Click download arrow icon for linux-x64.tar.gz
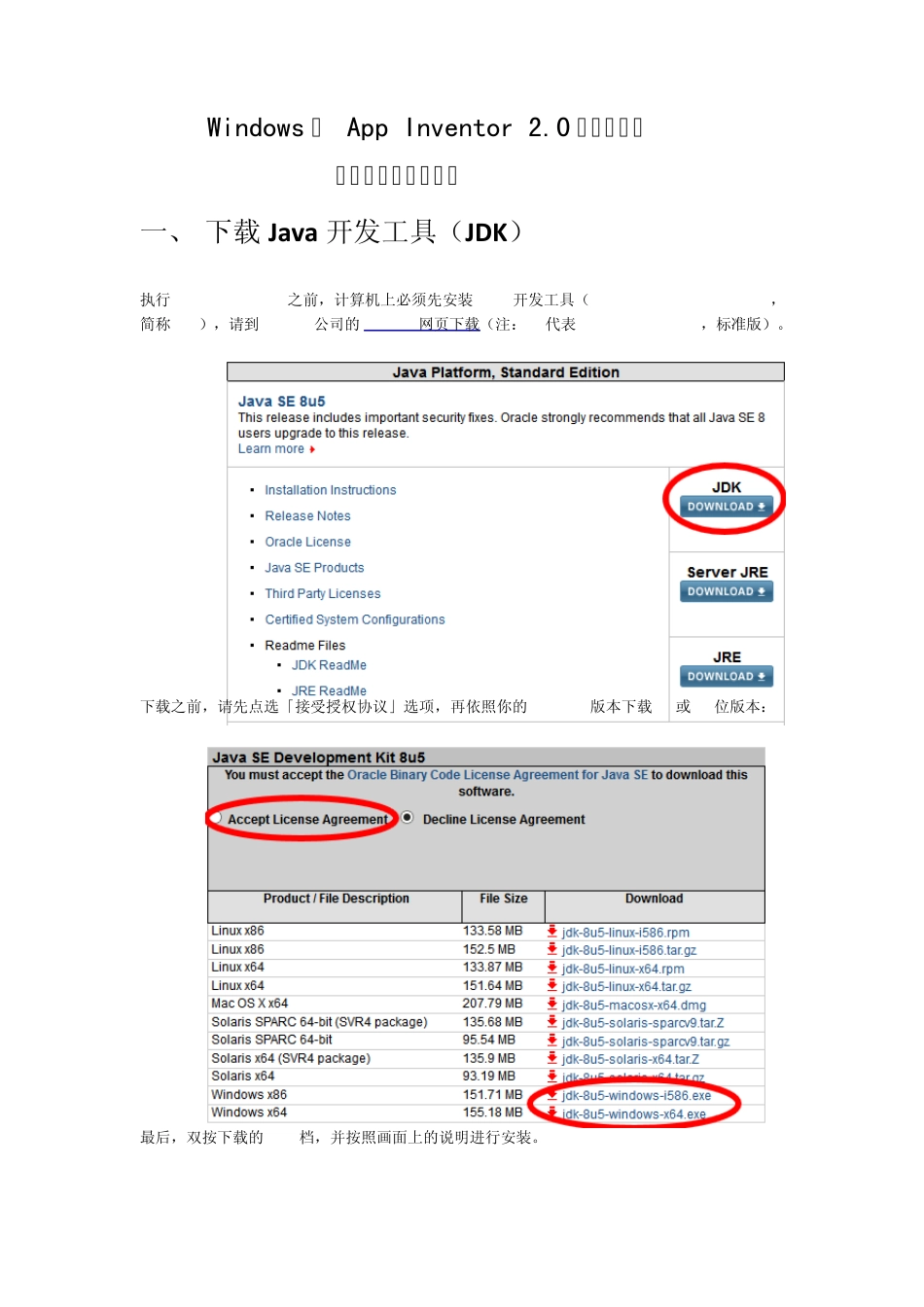Image resolution: width=924 pixels, height=1307 pixels. click(552, 985)
